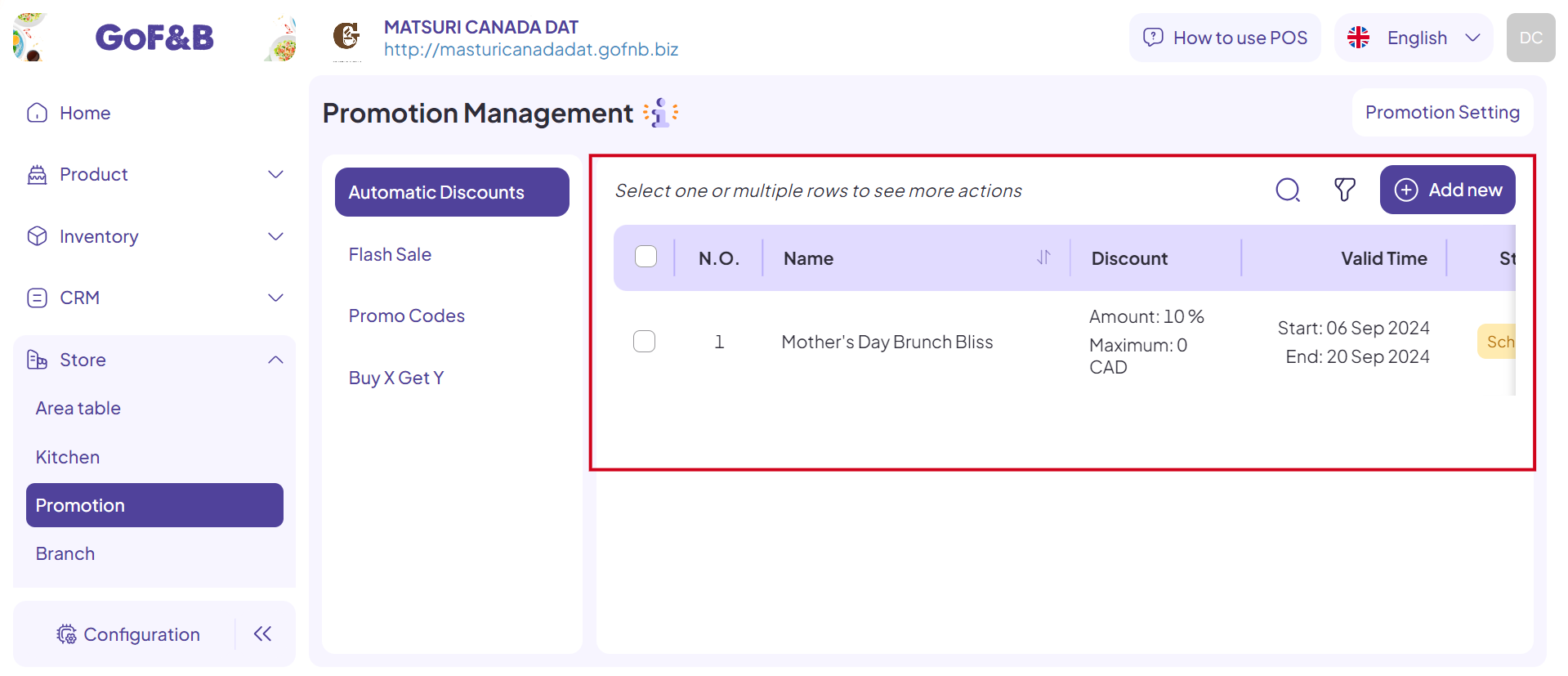Click the plus circle icon in Add new
Screen dimensions: 1568x676
[1406, 190]
